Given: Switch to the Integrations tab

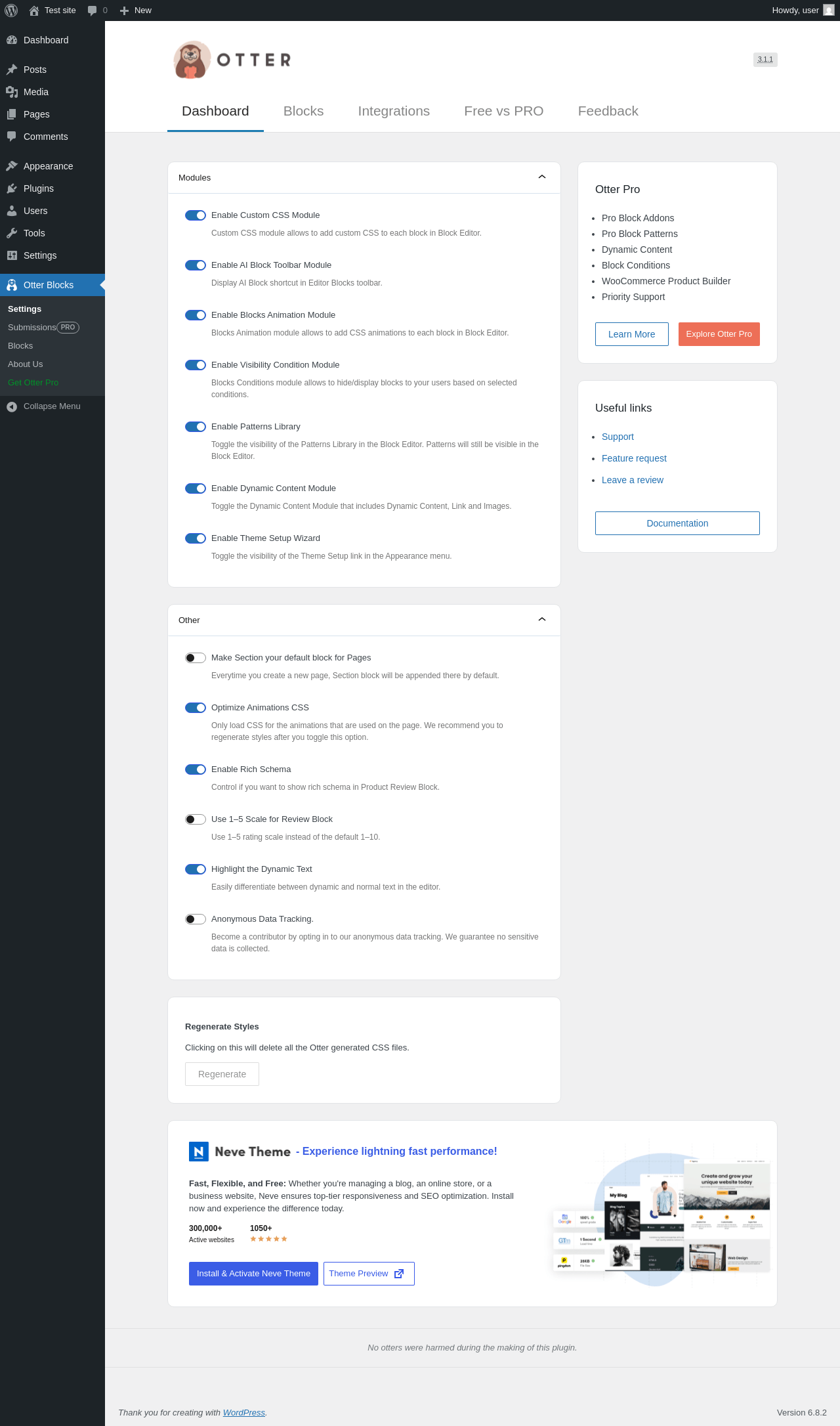Looking at the screenshot, I should 394,111.
